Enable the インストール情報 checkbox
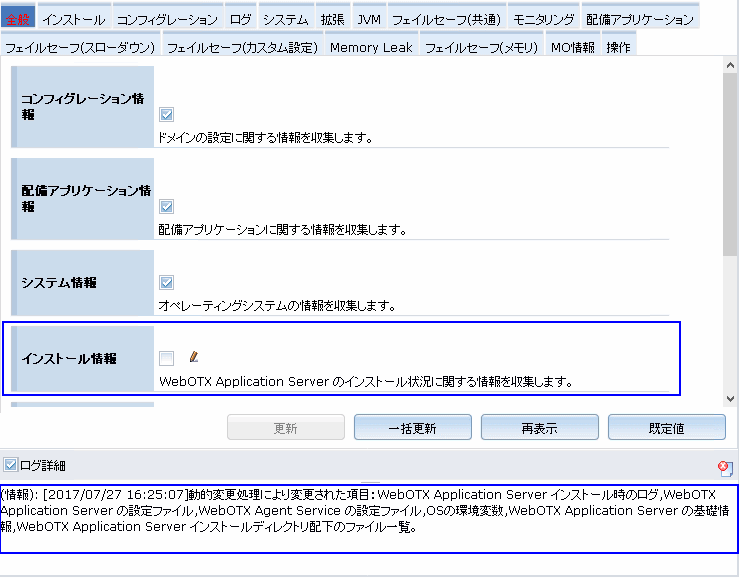Viewport: 739px width, 578px height. 167,358
